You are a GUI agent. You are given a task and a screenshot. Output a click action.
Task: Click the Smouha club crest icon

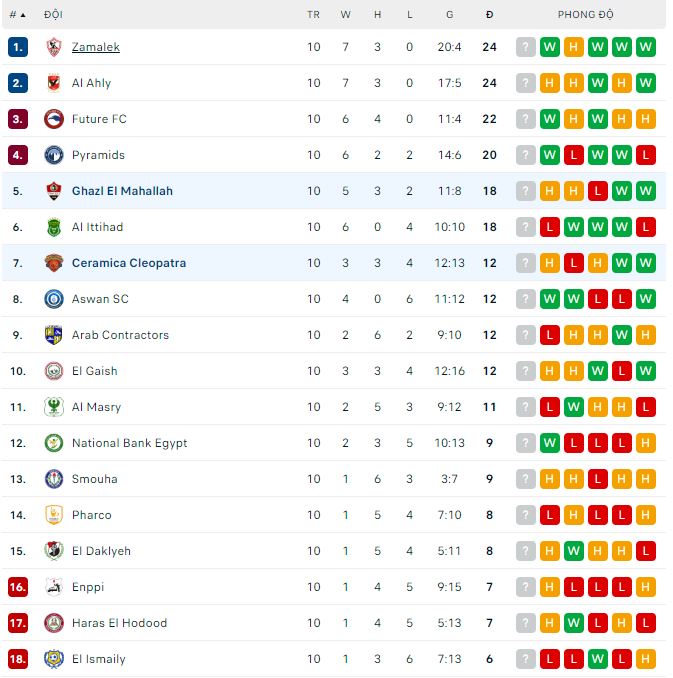pyautogui.click(x=53, y=479)
